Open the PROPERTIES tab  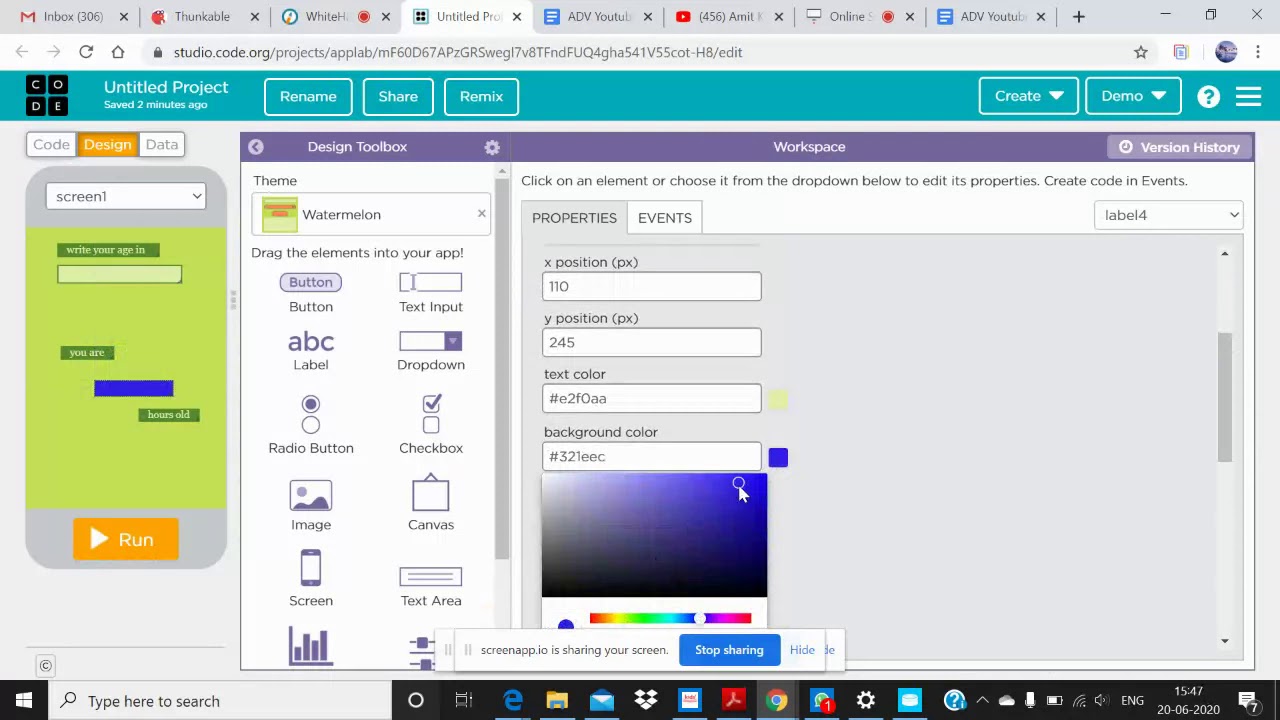pos(574,218)
